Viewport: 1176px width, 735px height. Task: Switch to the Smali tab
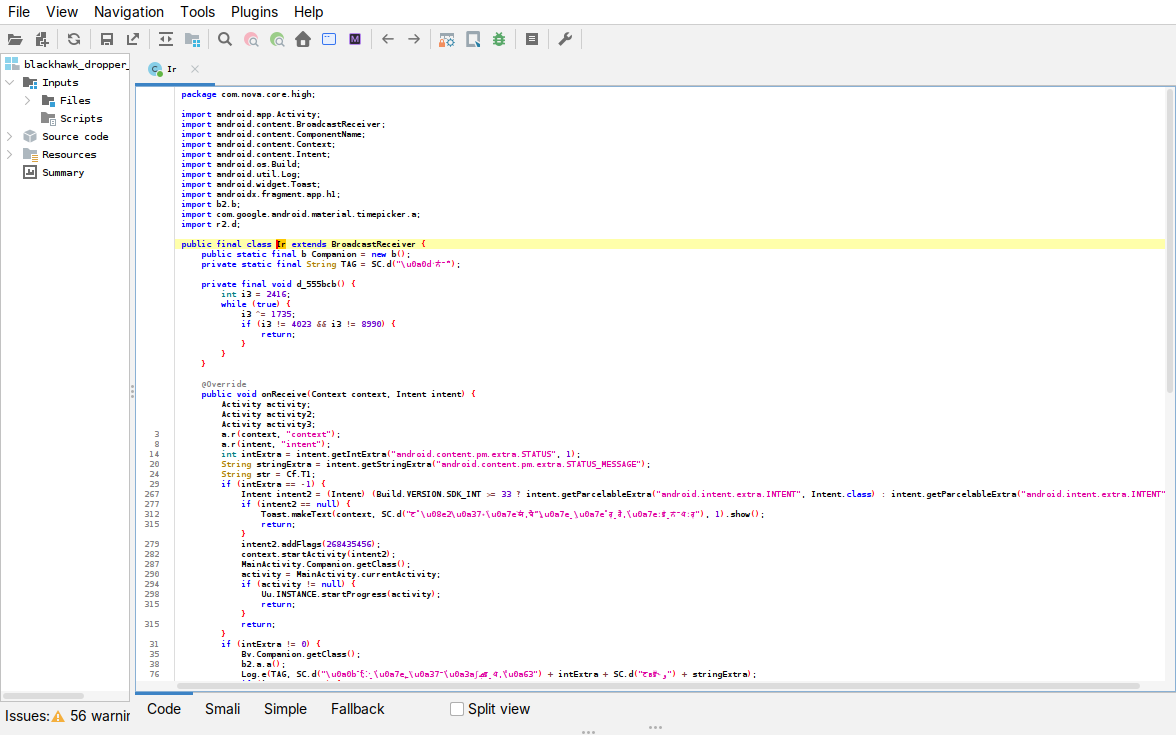(223, 709)
